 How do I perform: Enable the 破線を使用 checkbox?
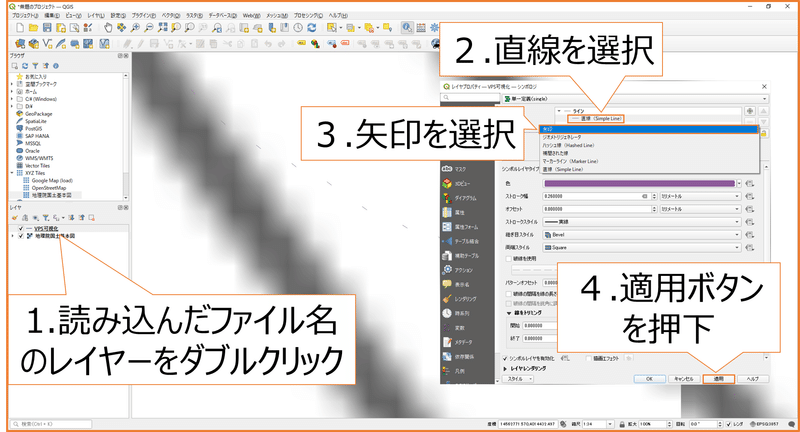coord(508,259)
